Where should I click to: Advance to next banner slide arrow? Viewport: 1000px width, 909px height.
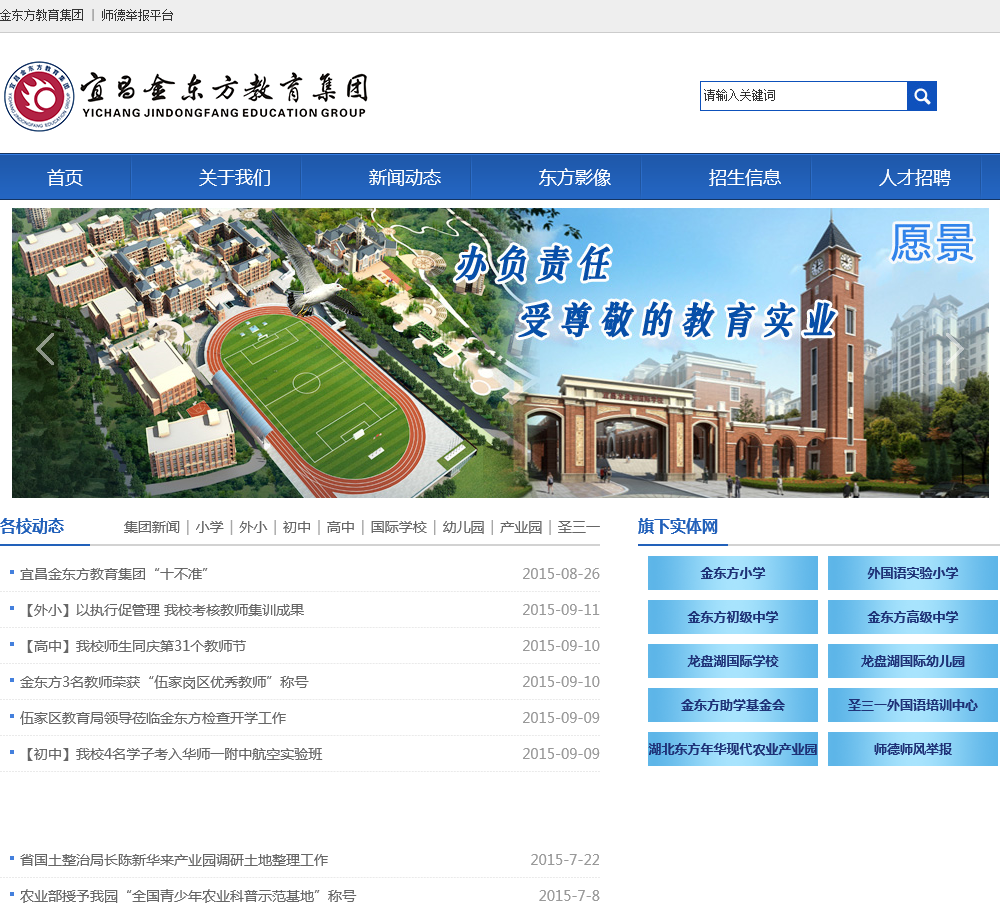click(957, 349)
